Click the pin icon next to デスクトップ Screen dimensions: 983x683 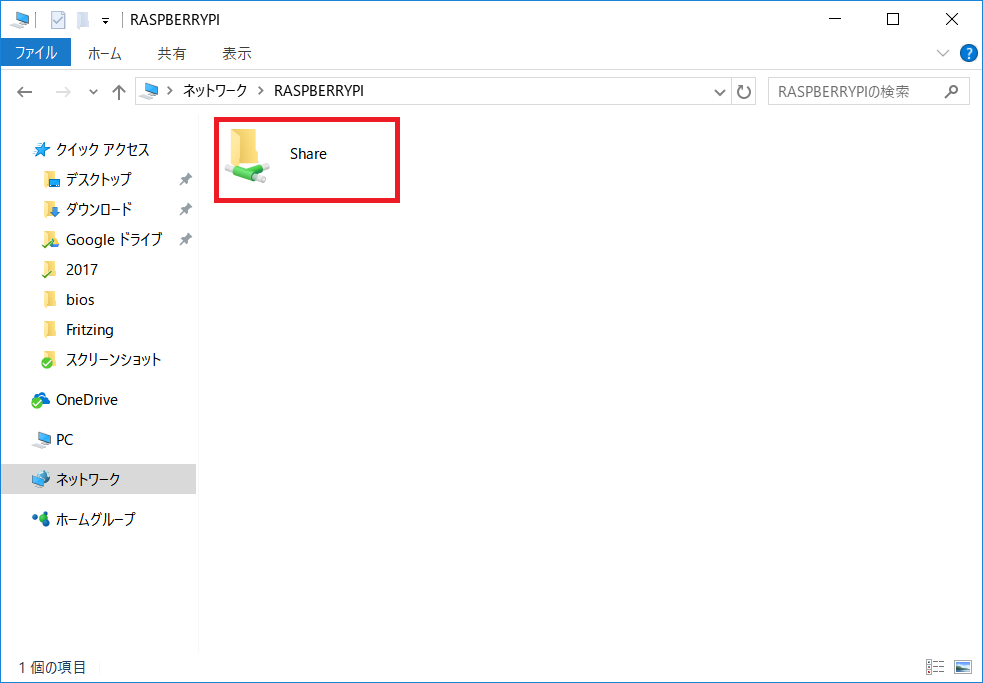[x=185, y=179]
